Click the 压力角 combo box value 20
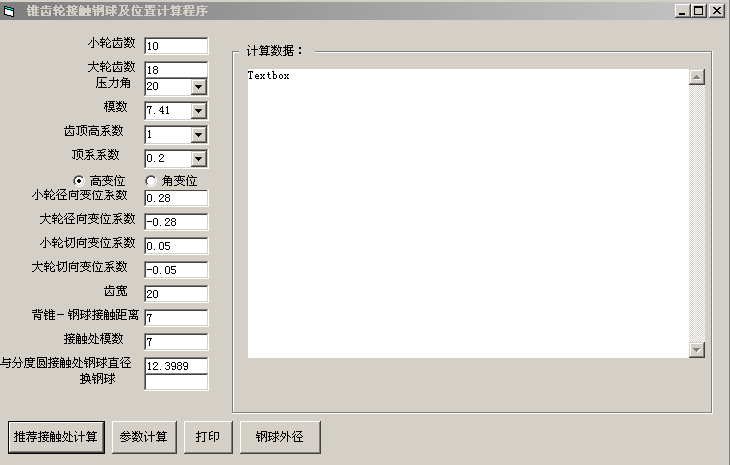 pyautogui.click(x=168, y=87)
